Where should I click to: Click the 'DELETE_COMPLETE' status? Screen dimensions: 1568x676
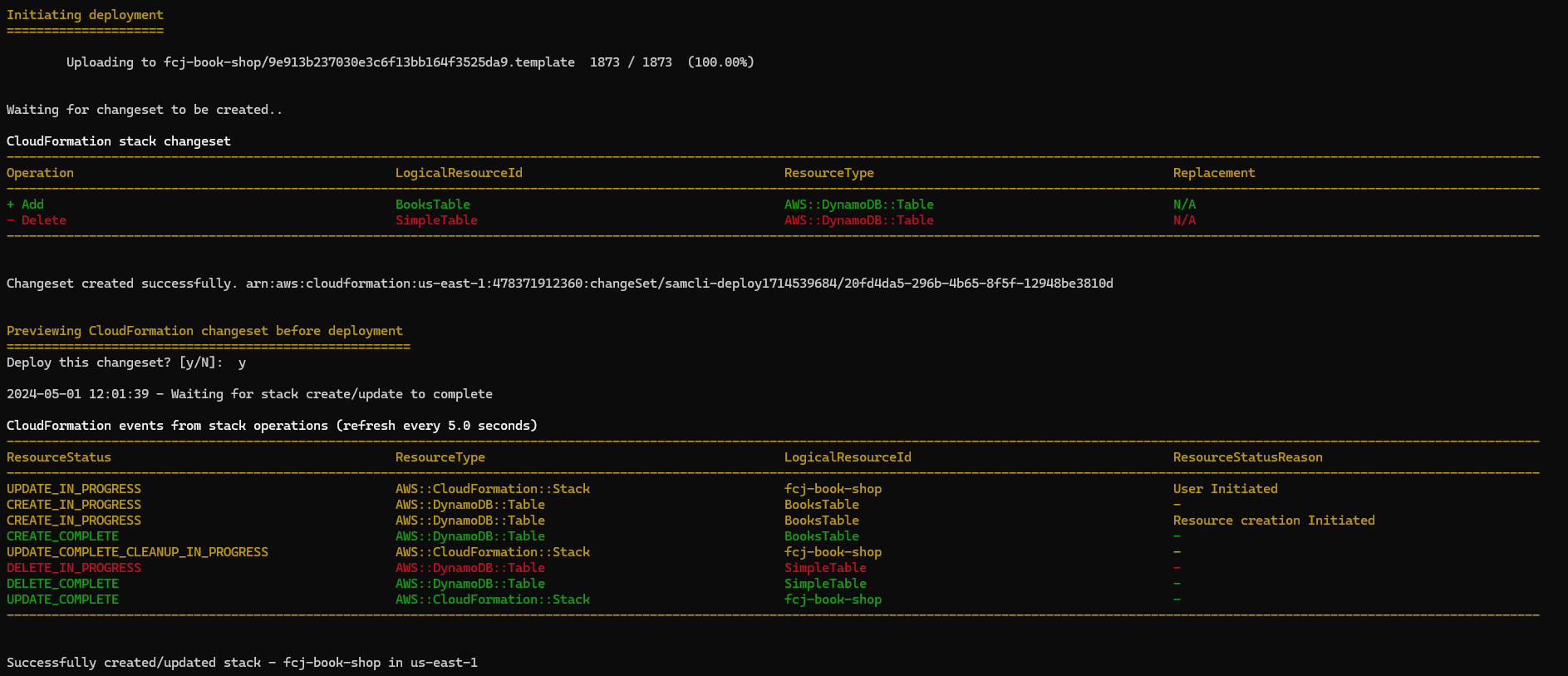62,584
